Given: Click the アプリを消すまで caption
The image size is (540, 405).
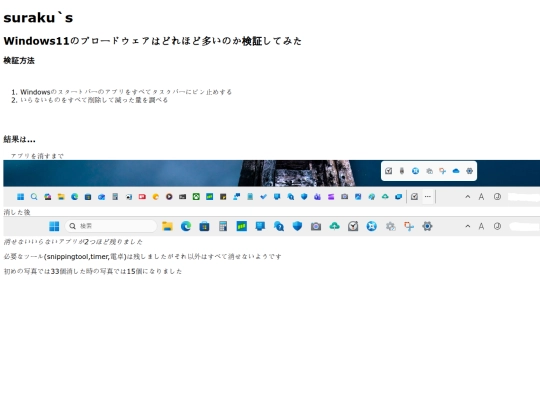Looking at the screenshot, I should [37, 156].
